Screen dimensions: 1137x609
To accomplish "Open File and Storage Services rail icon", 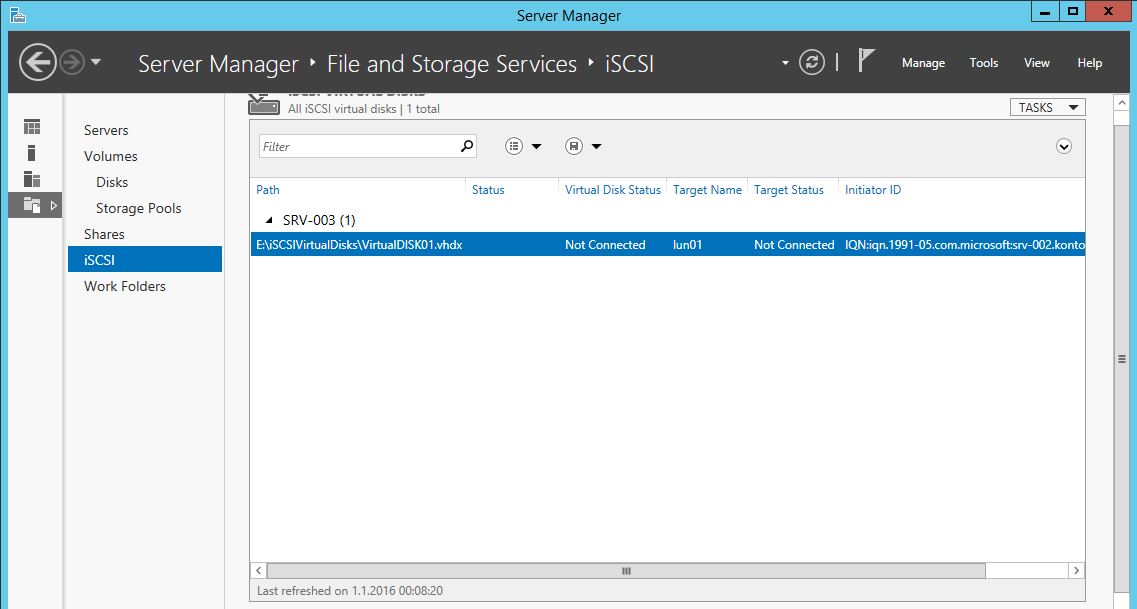I will coord(33,205).
